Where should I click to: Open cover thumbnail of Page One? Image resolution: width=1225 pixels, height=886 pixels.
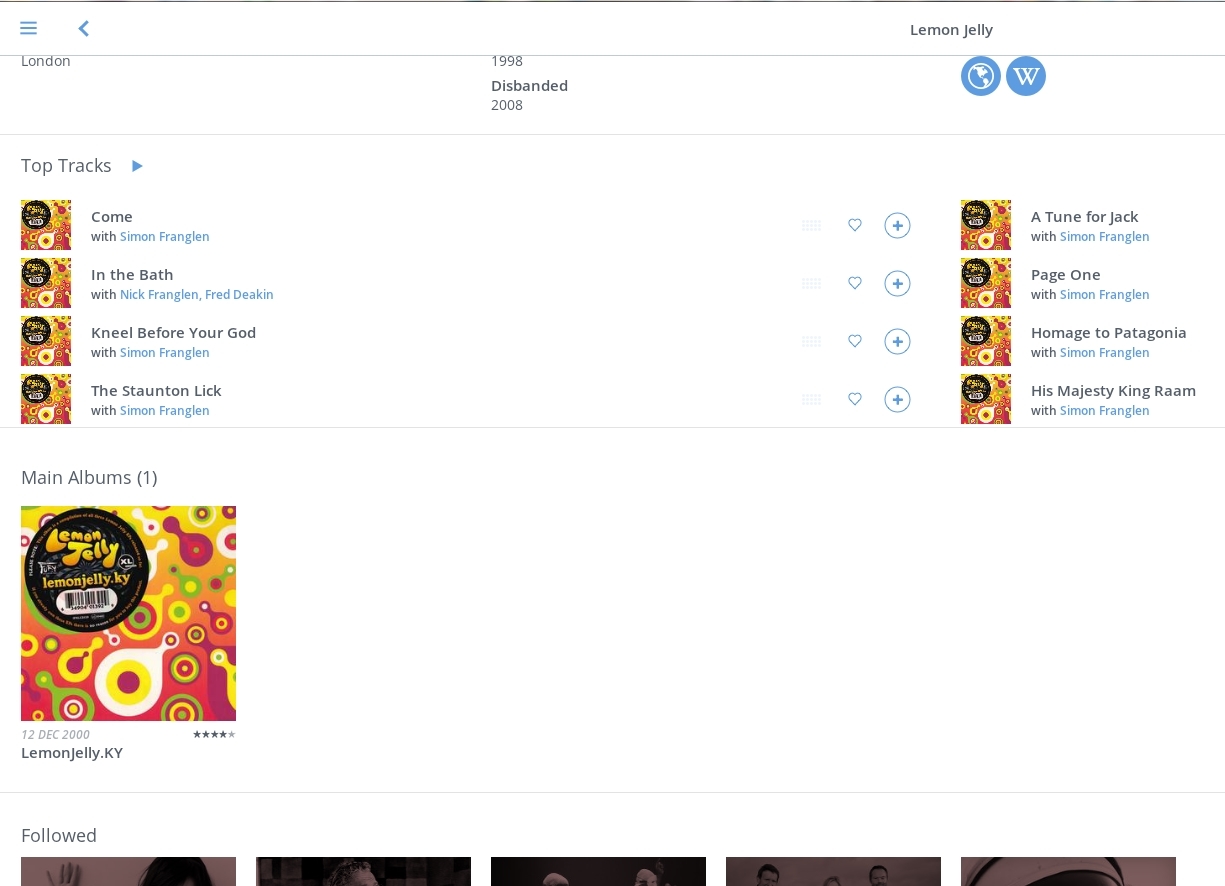click(x=986, y=283)
